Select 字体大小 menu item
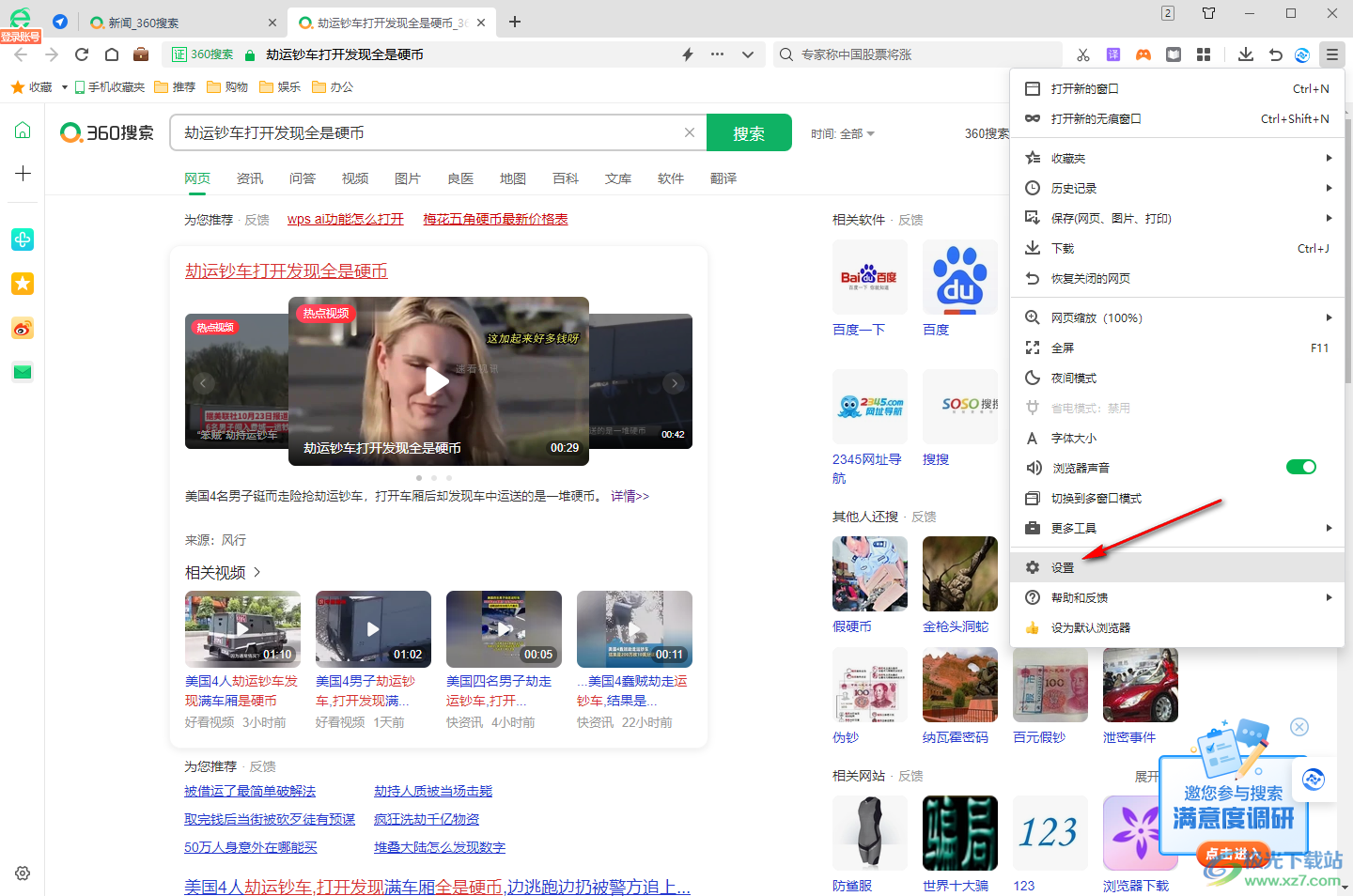The height and width of the screenshot is (896, 1353). click(x=1178, y=438)
